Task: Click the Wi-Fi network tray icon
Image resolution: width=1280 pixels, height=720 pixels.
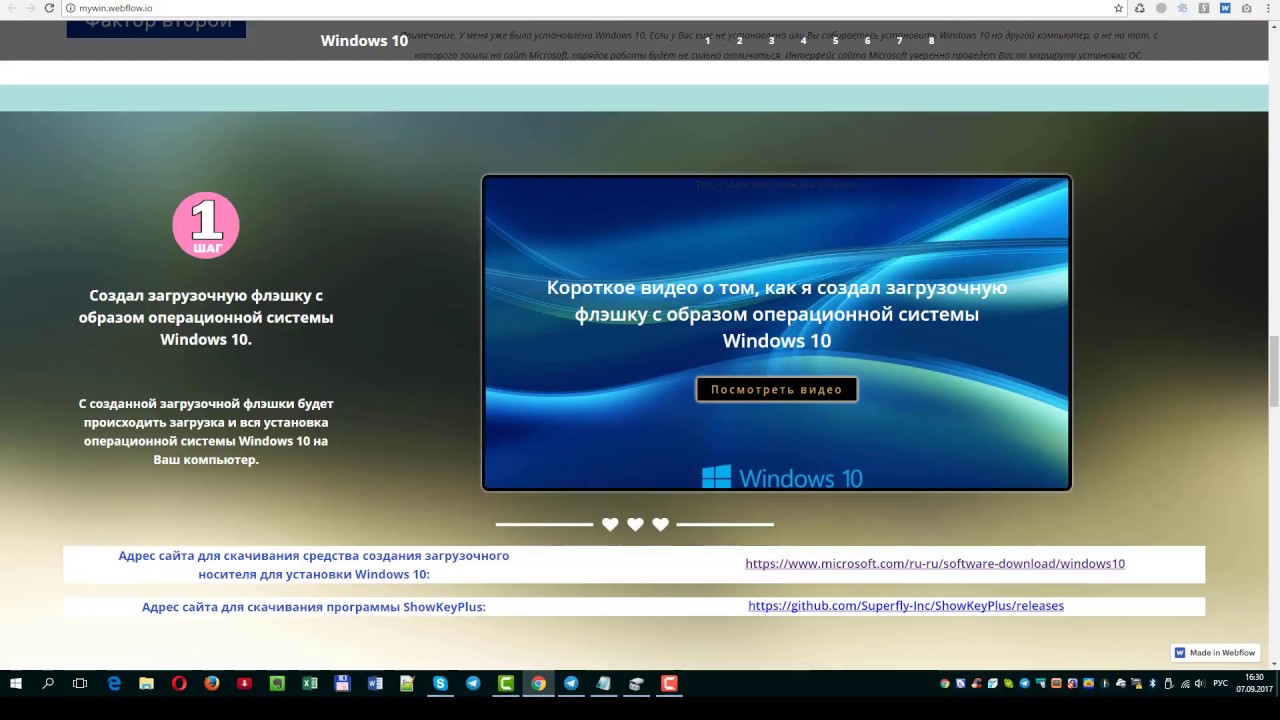Action: click(1184, 684)
